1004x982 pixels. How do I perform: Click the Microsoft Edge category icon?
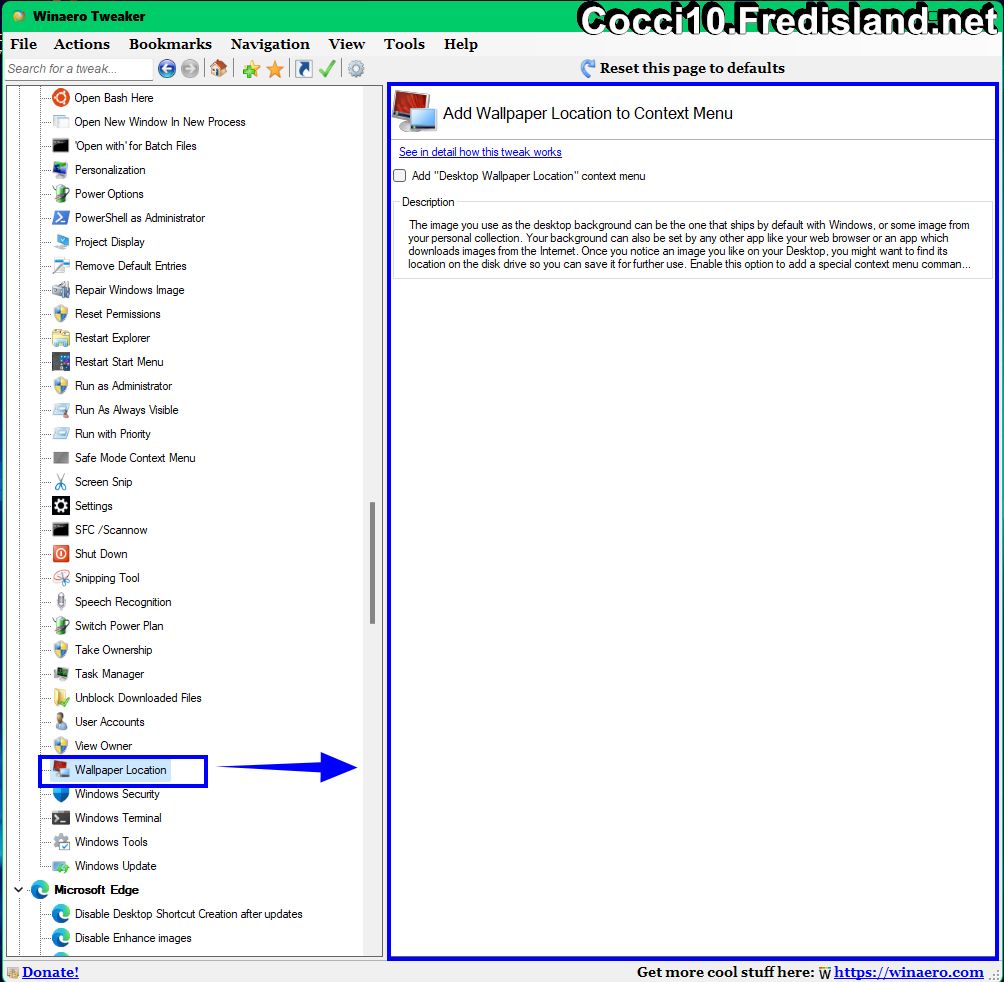point(40,890)
